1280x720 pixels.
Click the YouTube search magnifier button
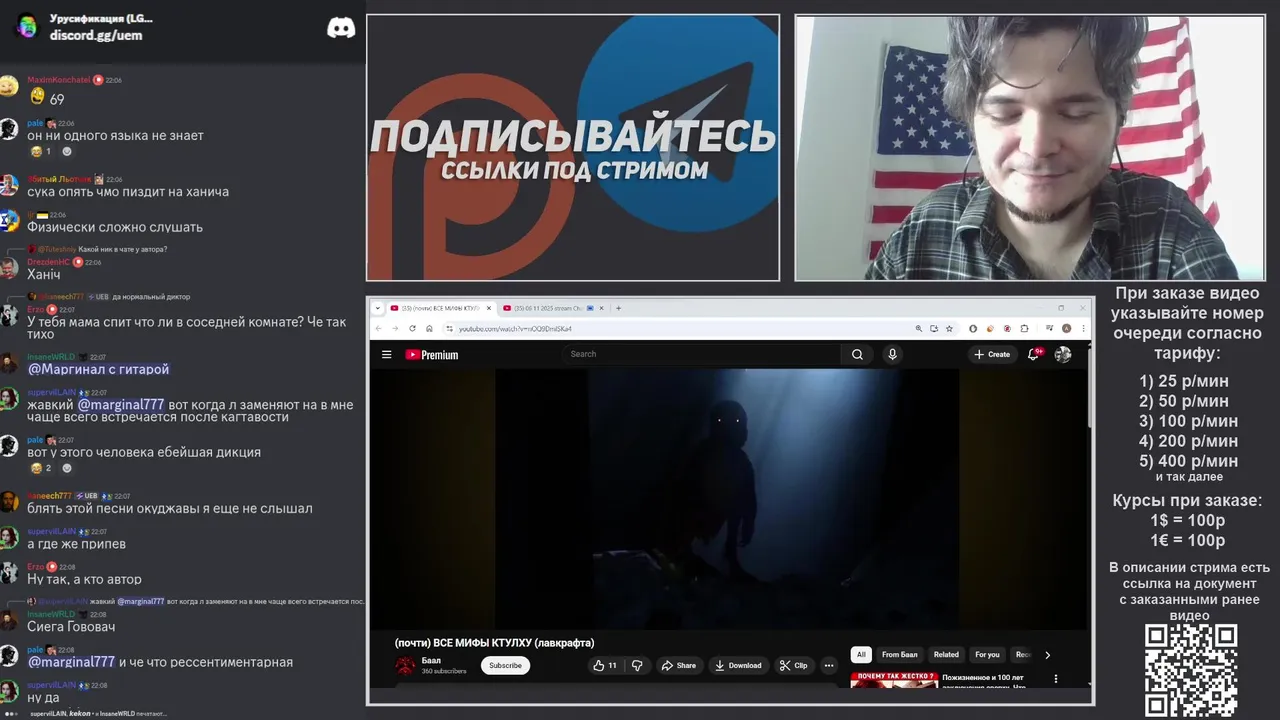(857, 354)
